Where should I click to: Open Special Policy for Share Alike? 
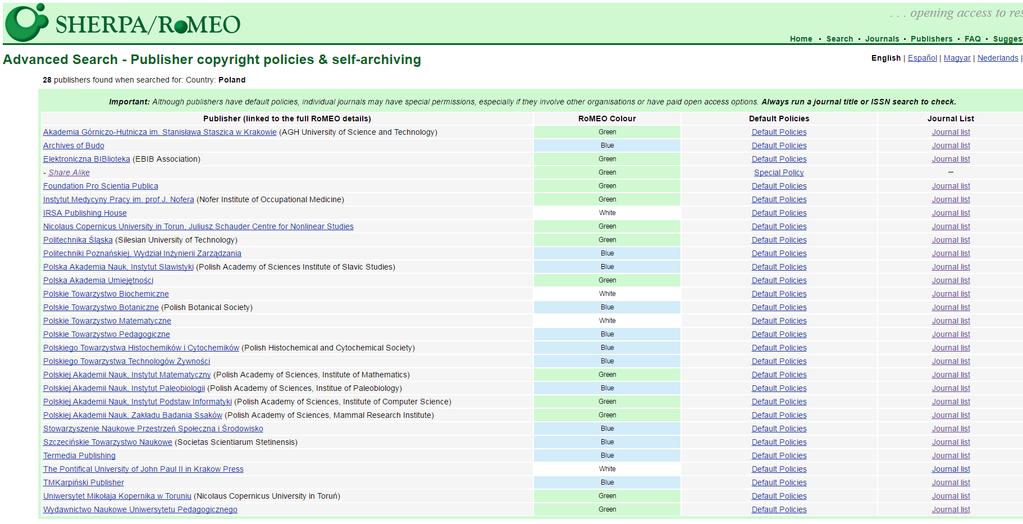(779, 173)
